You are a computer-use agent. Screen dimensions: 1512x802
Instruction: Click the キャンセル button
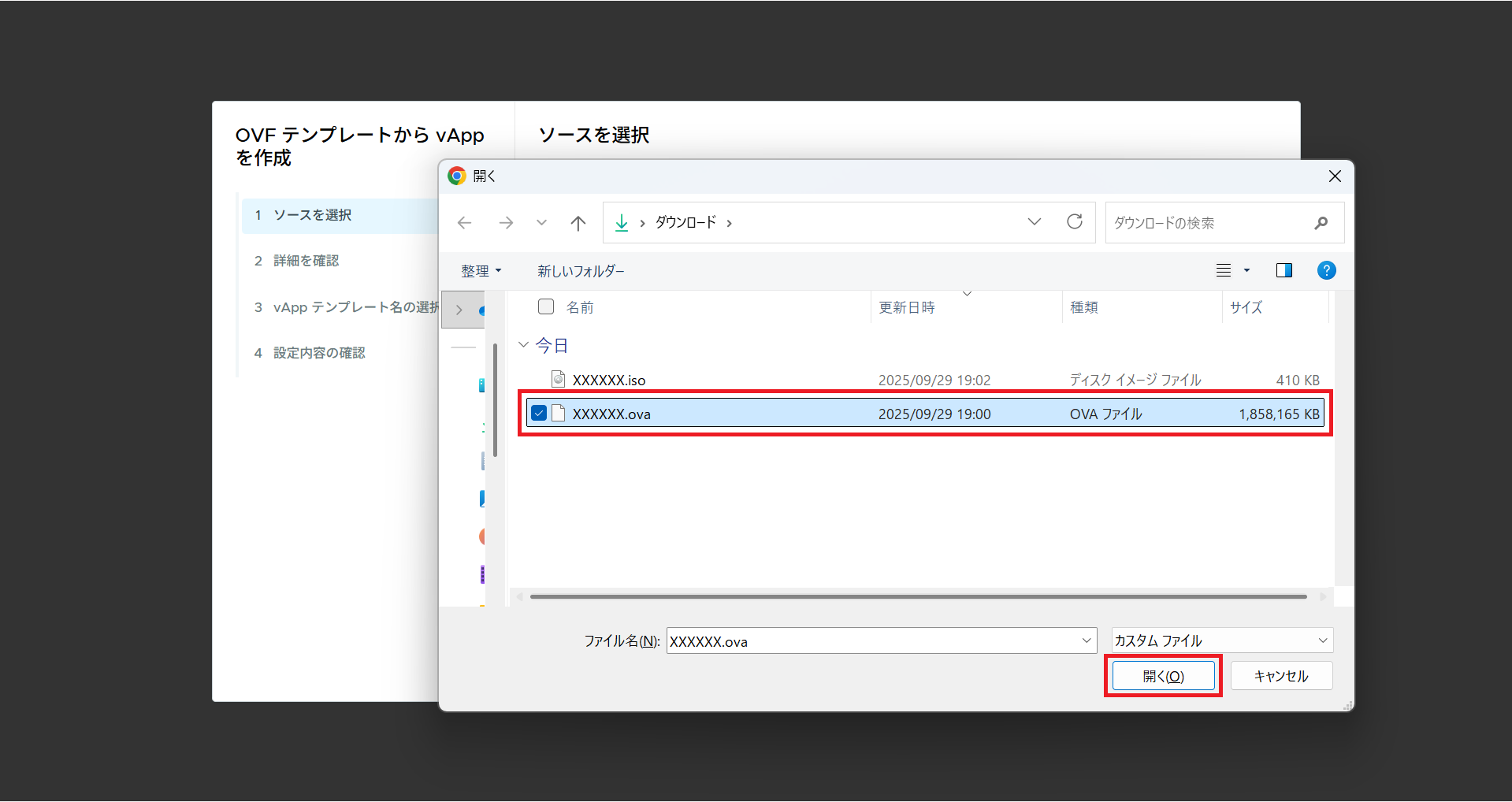(x=1281, y=676)
